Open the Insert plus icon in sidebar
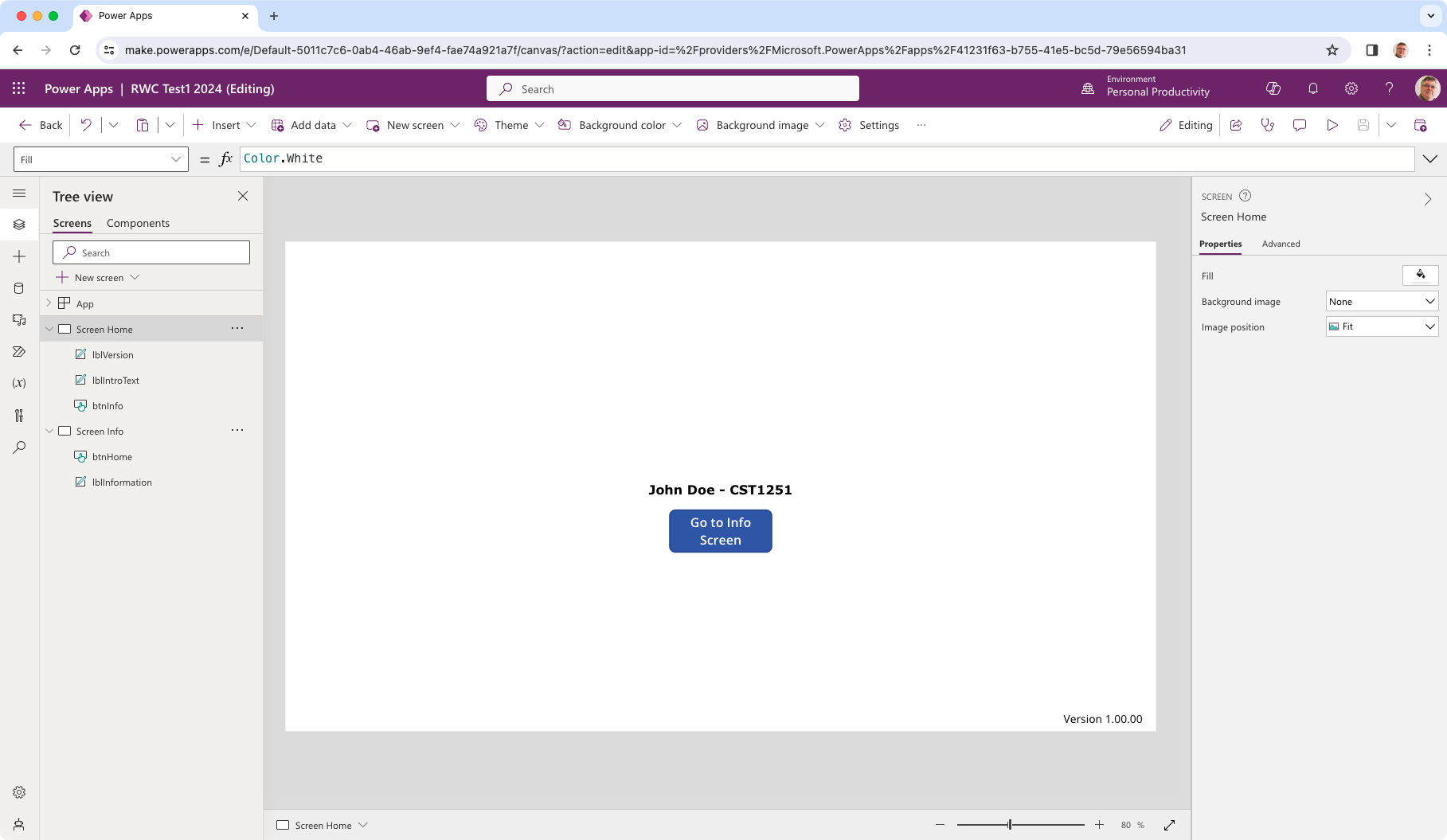The height and width of the screenshot is (840, 1447). tap(19, 256)
